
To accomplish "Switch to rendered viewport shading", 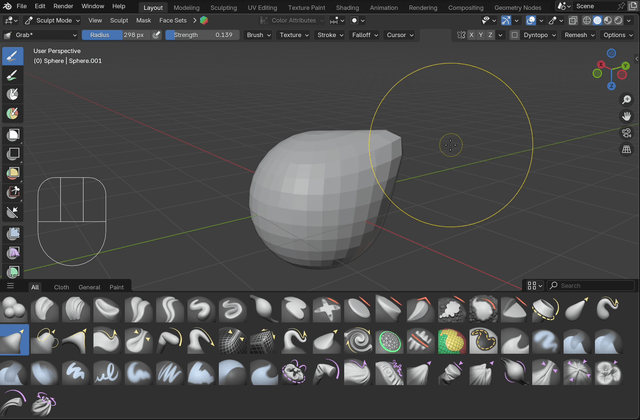I will coord(619,20).
